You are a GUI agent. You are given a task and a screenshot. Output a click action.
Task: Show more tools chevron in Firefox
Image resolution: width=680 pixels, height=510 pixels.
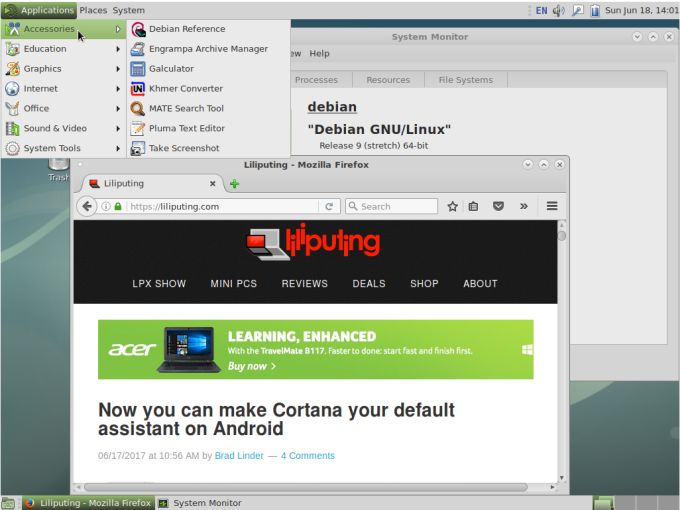click(x=524, y=206)
